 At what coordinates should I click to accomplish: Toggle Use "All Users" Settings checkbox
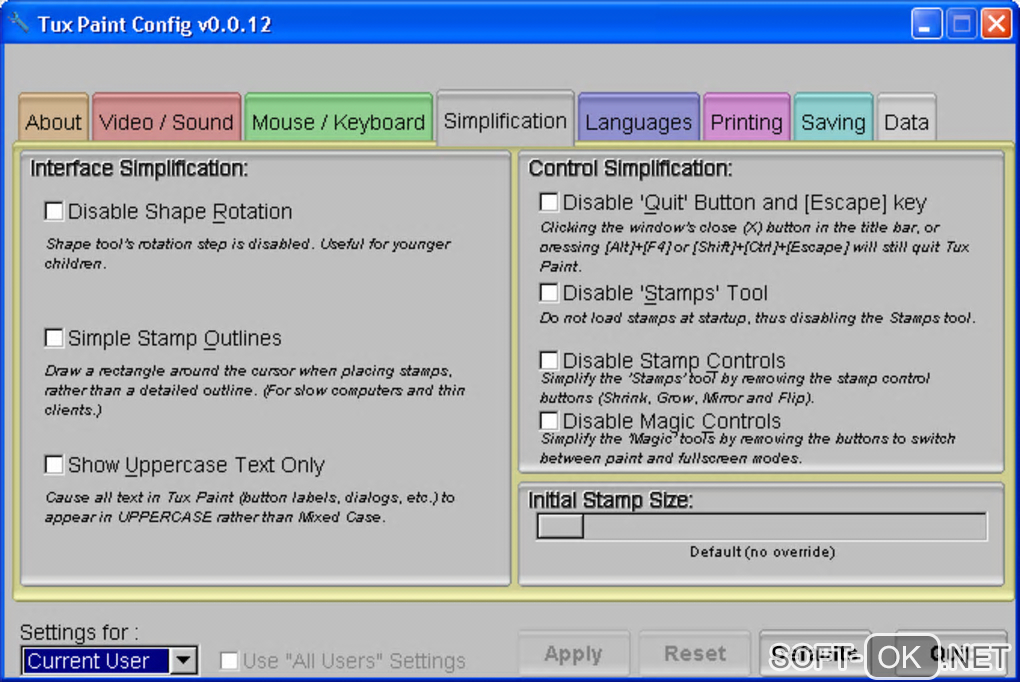229,661
